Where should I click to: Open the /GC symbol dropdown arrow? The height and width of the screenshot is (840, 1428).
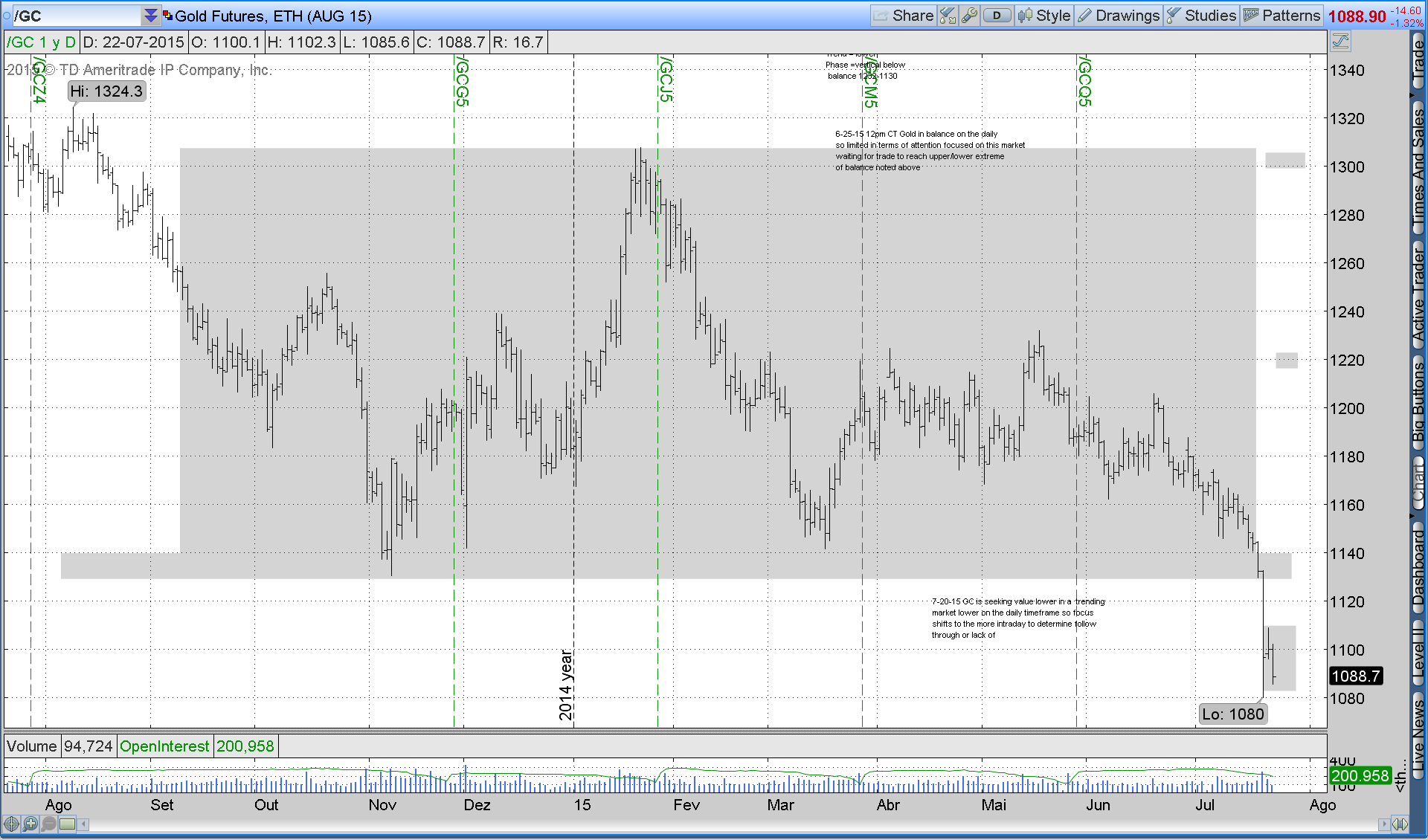pos(151,16)
